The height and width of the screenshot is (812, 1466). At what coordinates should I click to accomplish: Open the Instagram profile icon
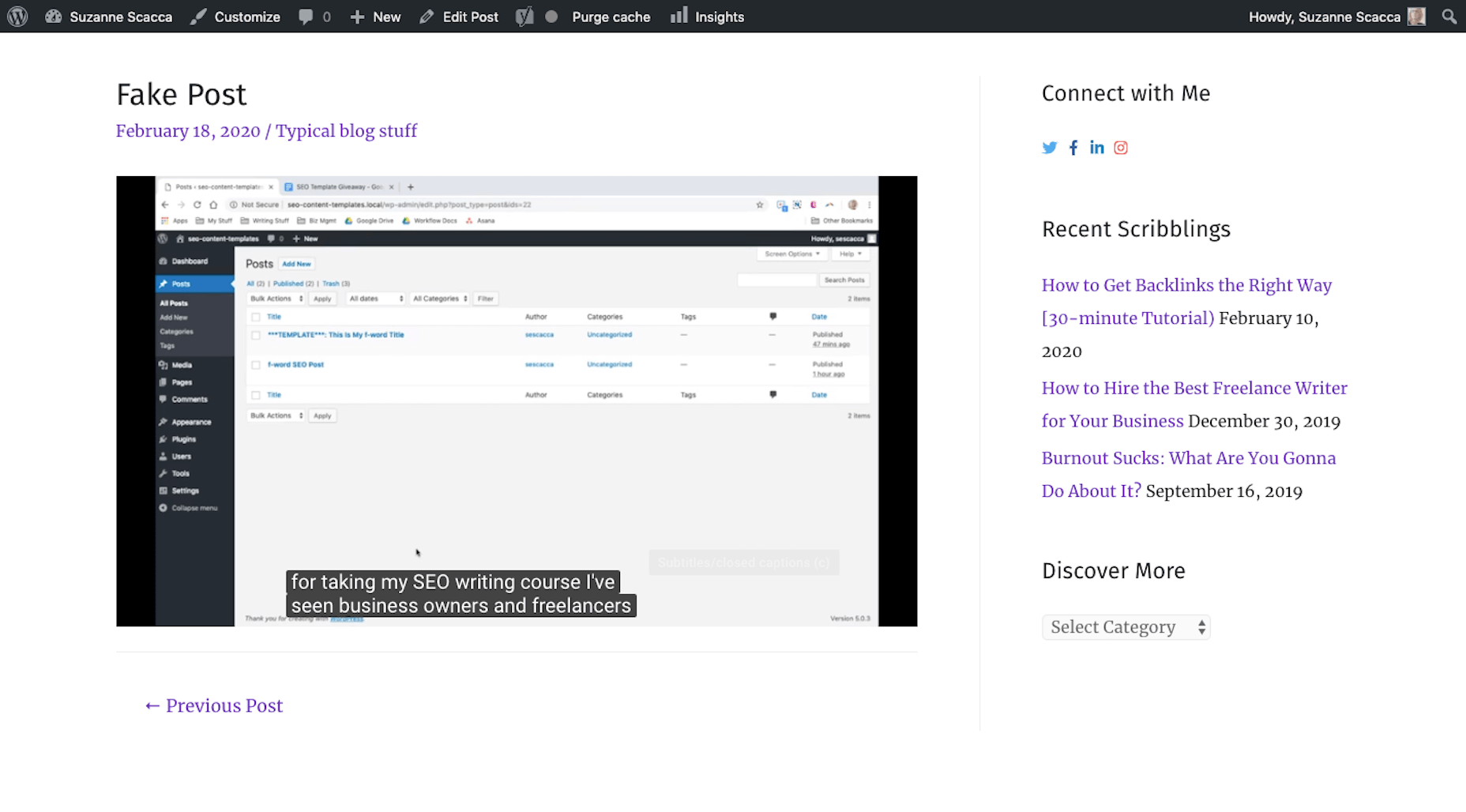(1121, 148)
